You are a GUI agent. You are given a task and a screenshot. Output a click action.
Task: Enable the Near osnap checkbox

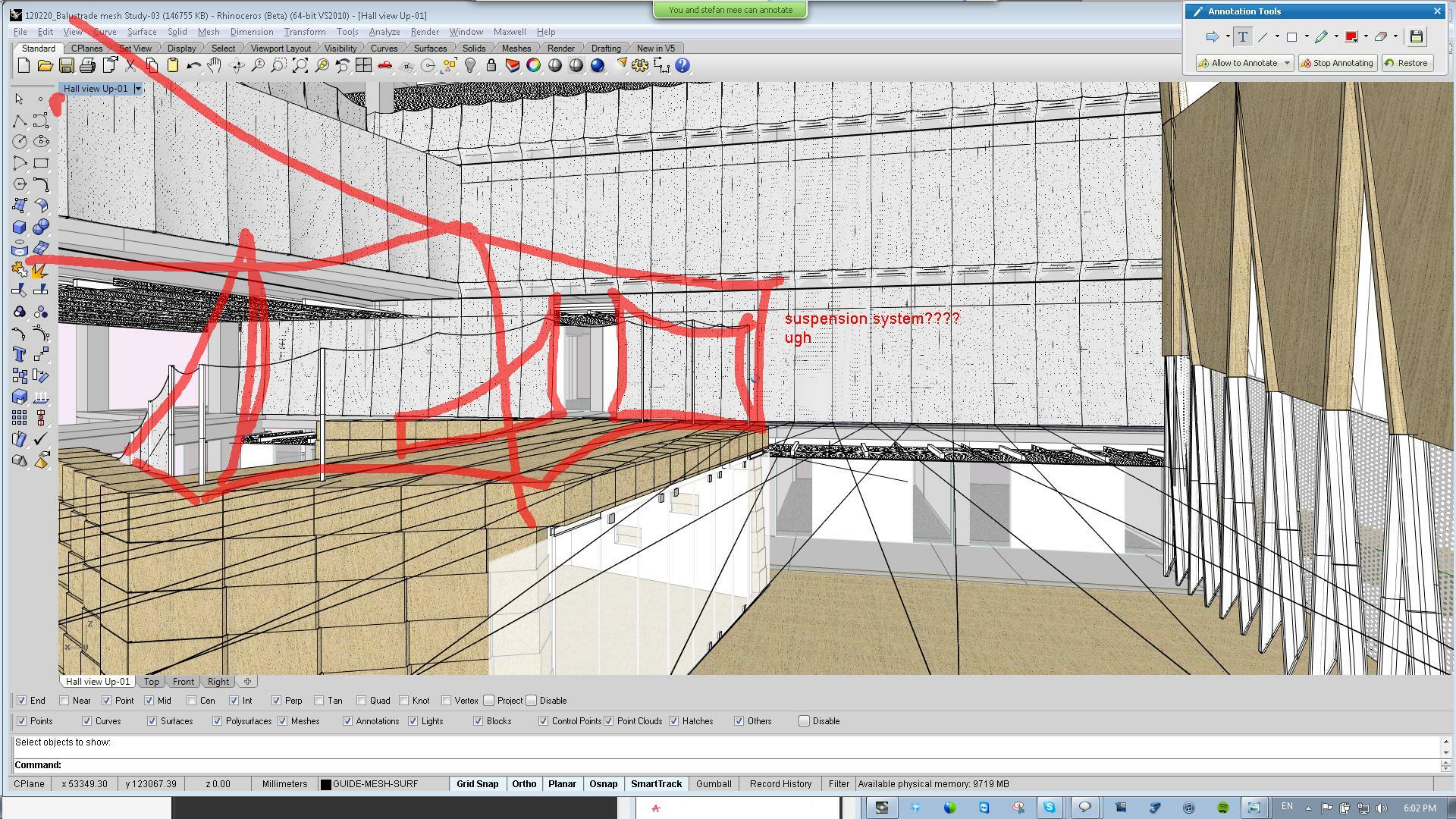coord(64,701)
